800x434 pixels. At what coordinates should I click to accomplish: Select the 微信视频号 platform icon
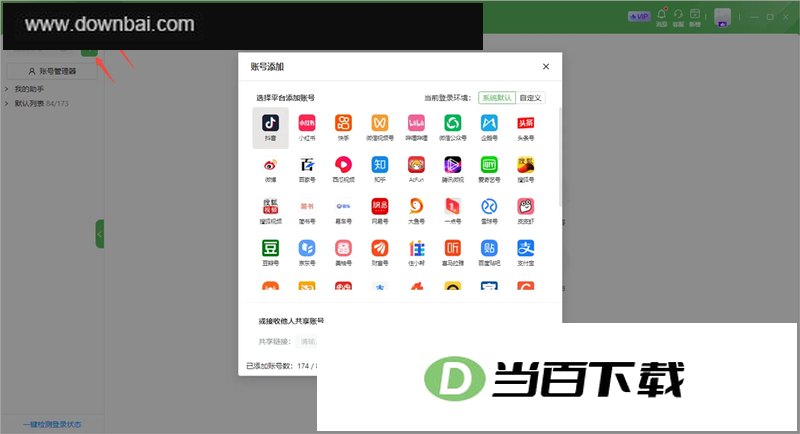380,123
